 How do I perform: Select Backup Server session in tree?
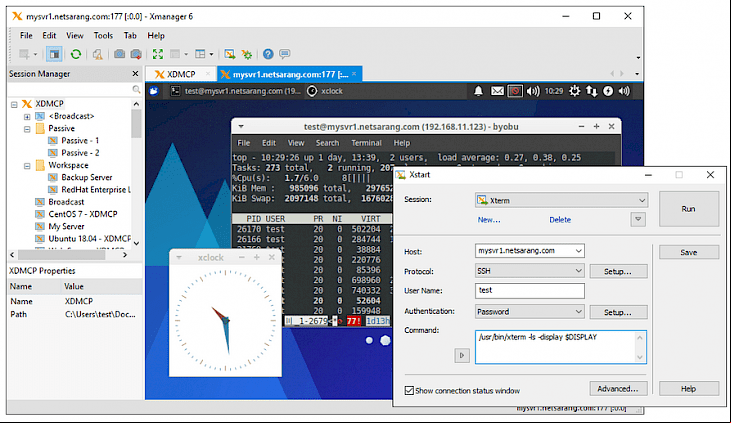point(87,178)
